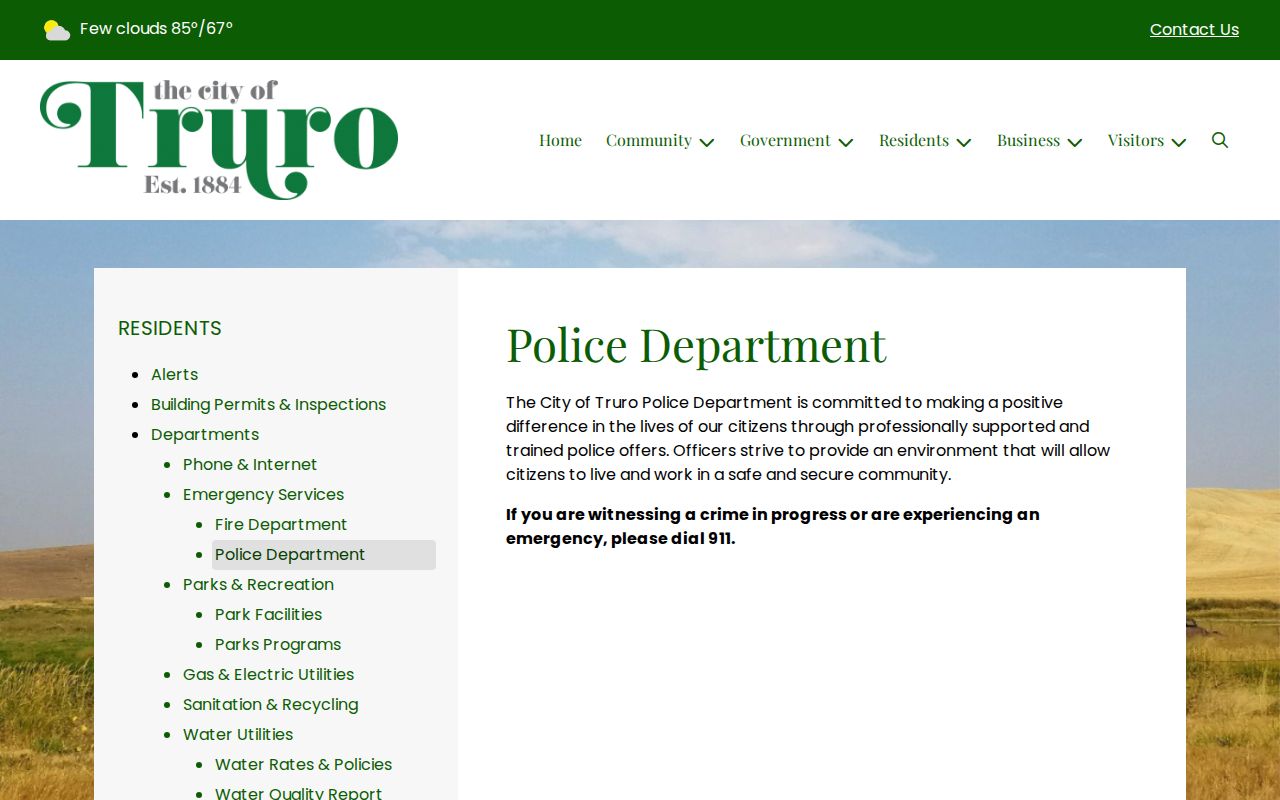Open Gas & Electric Utilities link
This screenshot has width=1280, height=800.
(x=268, y=674)
